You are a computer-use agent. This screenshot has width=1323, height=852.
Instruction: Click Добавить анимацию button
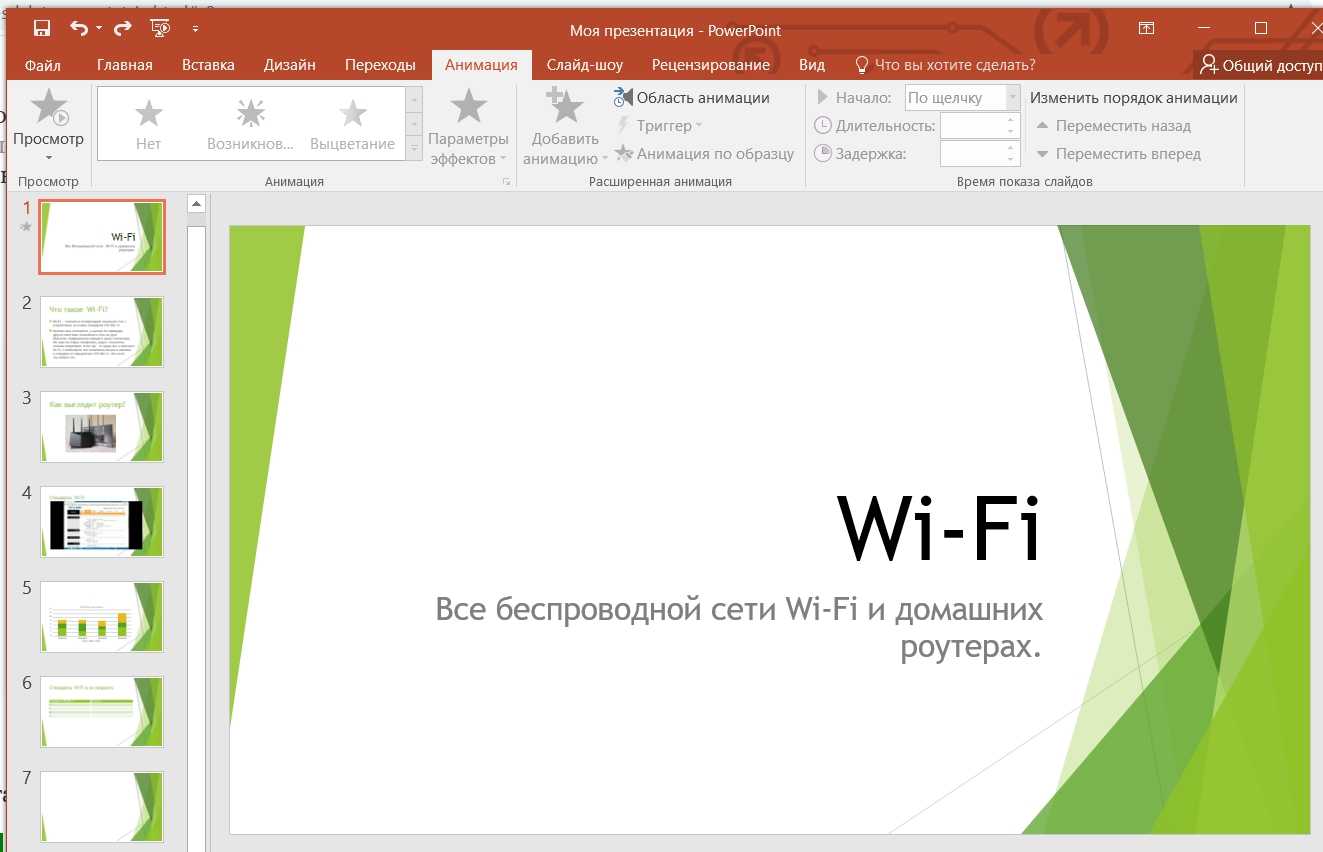pos(565,127)
